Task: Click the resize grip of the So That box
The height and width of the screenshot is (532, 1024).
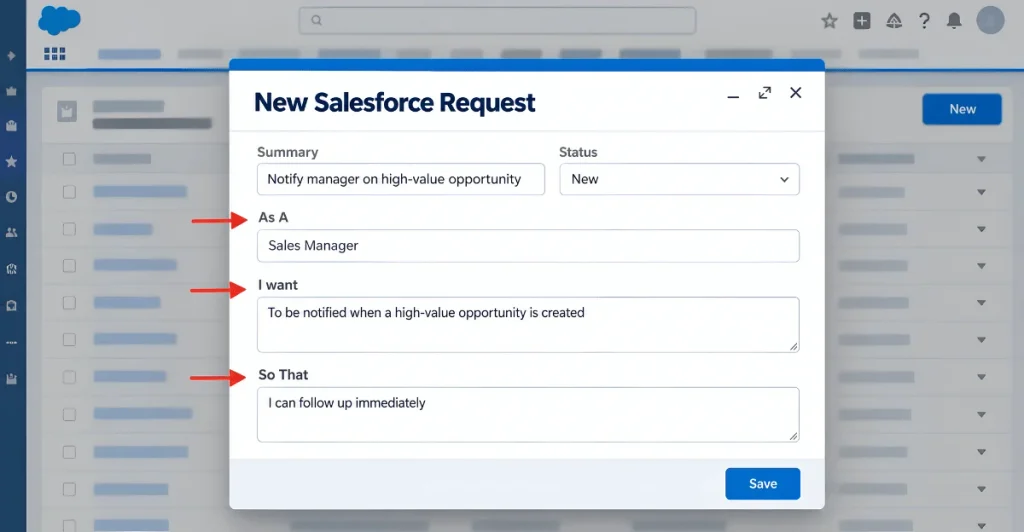Action: (x=793, y=435)
